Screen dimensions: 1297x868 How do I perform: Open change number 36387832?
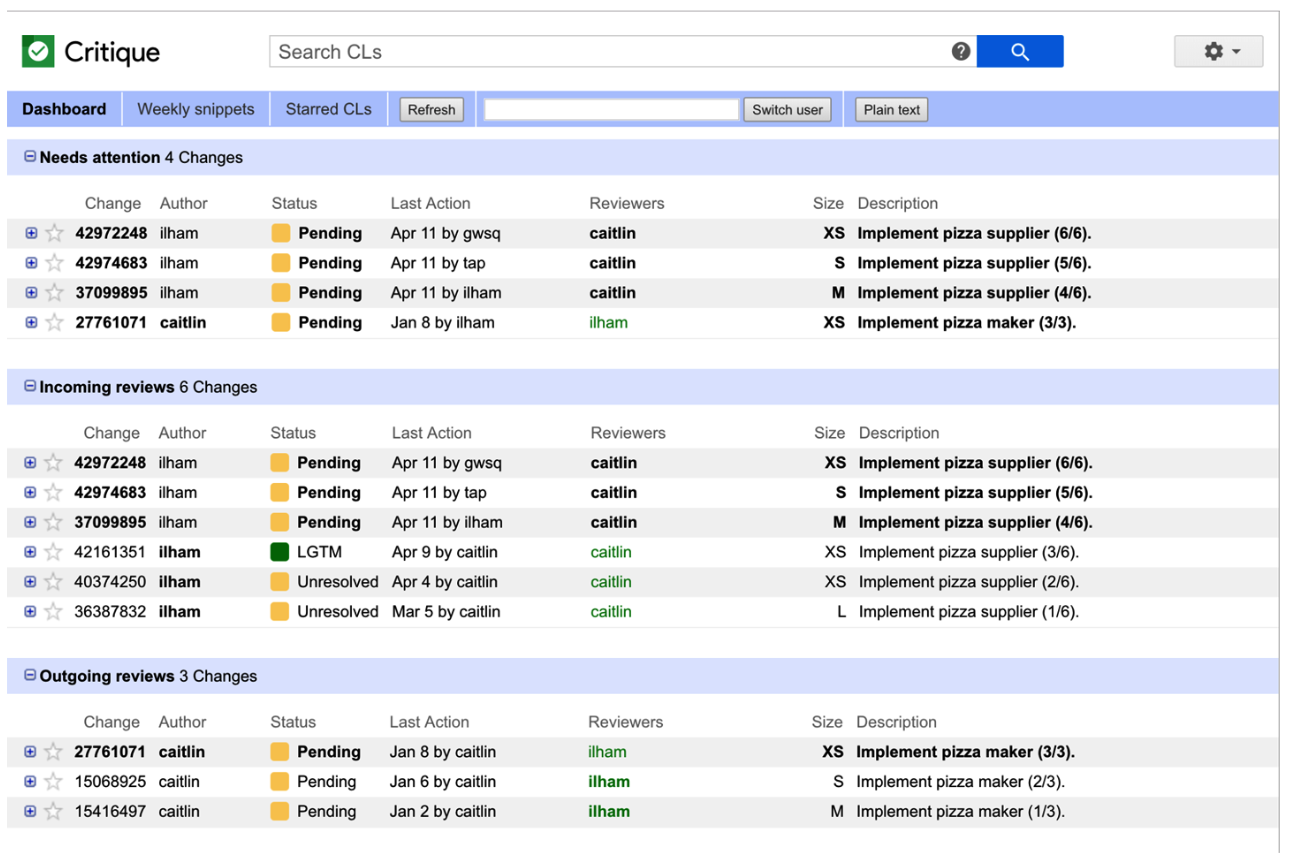[x=110, y=611]
